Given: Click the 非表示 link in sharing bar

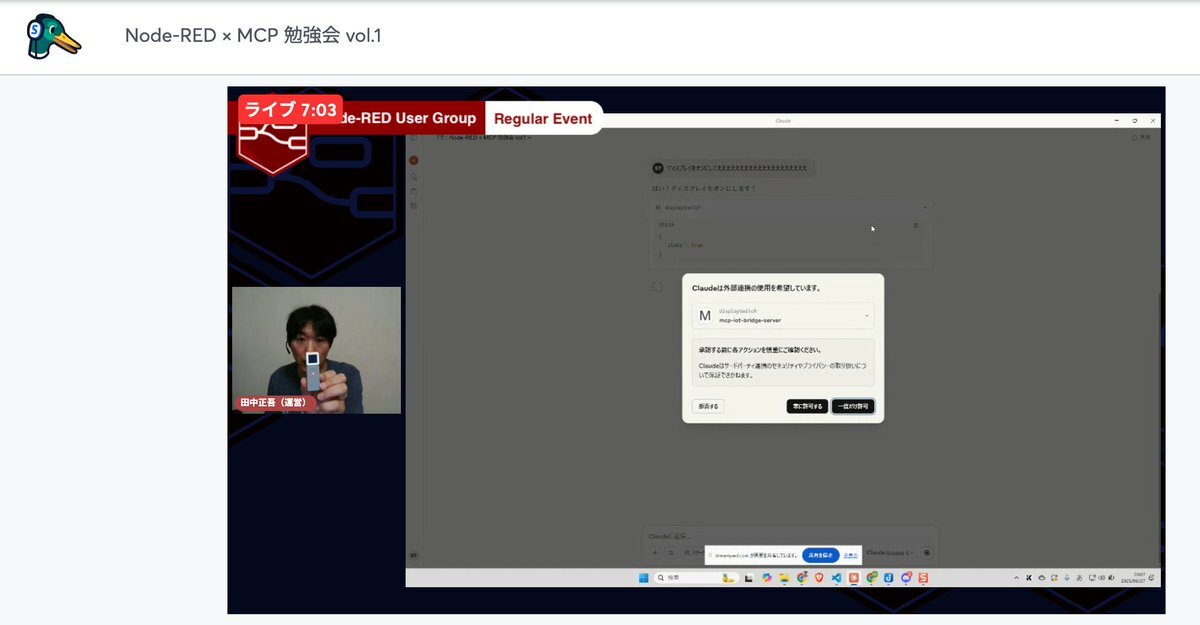Looking at the screenshot, I should [x=850, y=555].
